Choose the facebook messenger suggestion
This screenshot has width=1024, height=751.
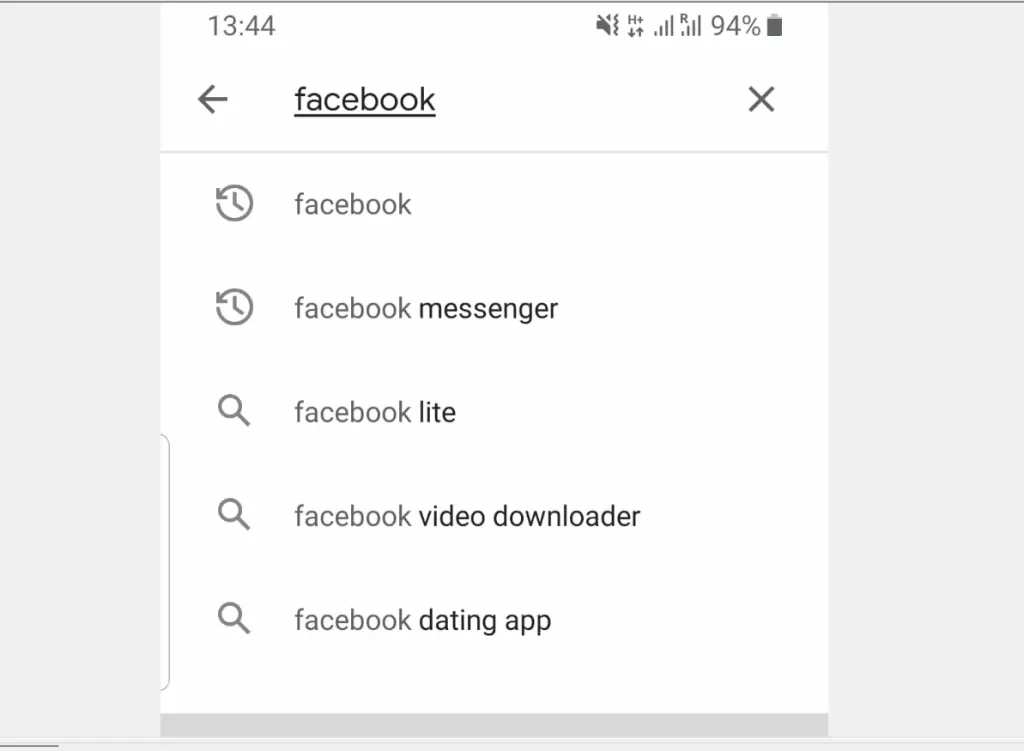(425, 308)
